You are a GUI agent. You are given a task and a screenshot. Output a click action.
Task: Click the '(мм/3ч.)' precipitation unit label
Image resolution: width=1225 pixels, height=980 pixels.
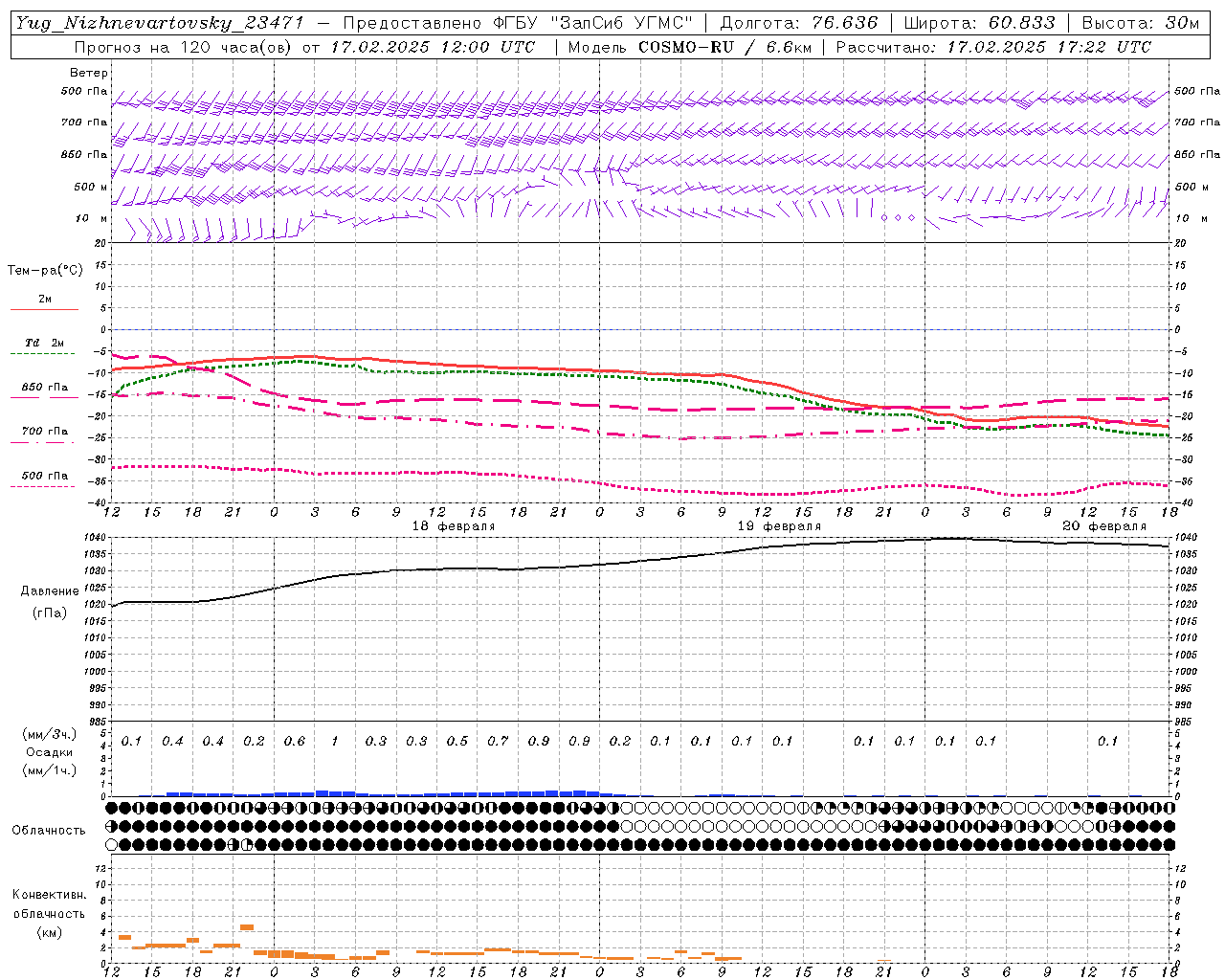pyautogui.click(x=50, y=734)
